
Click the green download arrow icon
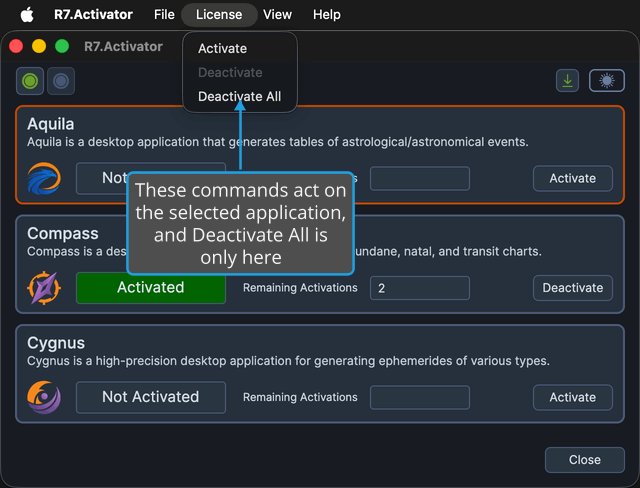tap(567, 80)
